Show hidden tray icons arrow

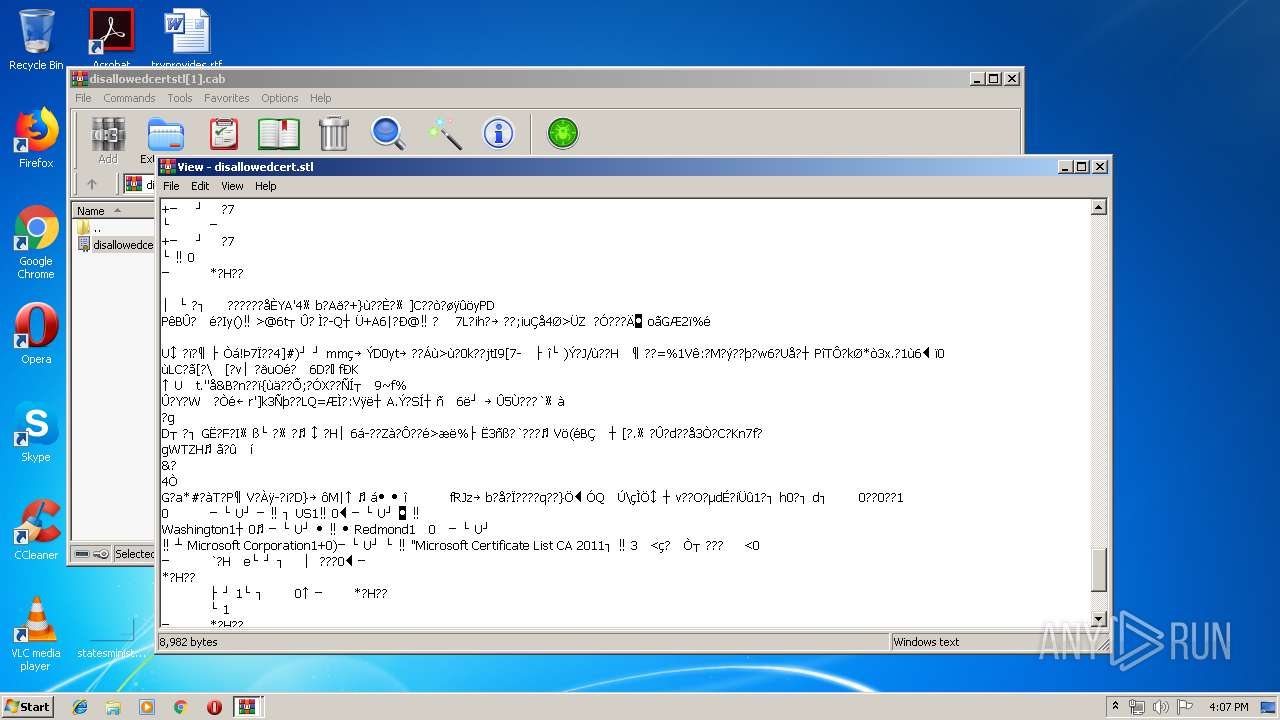pyautogui.click(x=1115, y=707)
